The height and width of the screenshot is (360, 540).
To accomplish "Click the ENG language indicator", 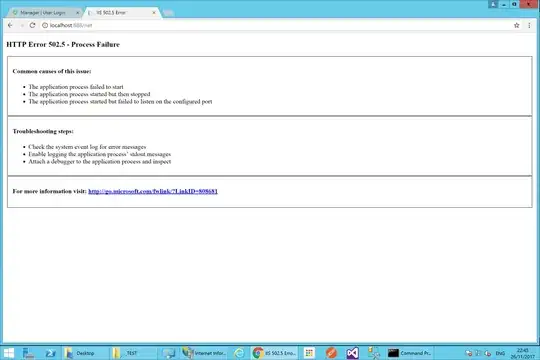I will 500,353.
